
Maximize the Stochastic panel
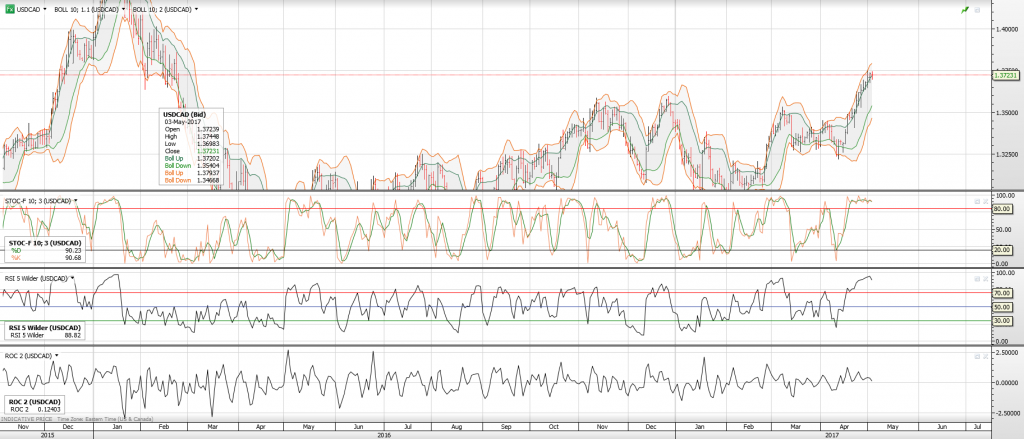coord(976,199)
